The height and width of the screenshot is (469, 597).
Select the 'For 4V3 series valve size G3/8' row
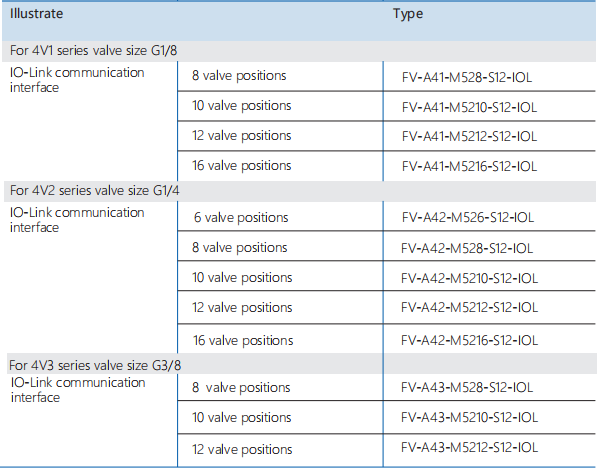coord(301,365)
